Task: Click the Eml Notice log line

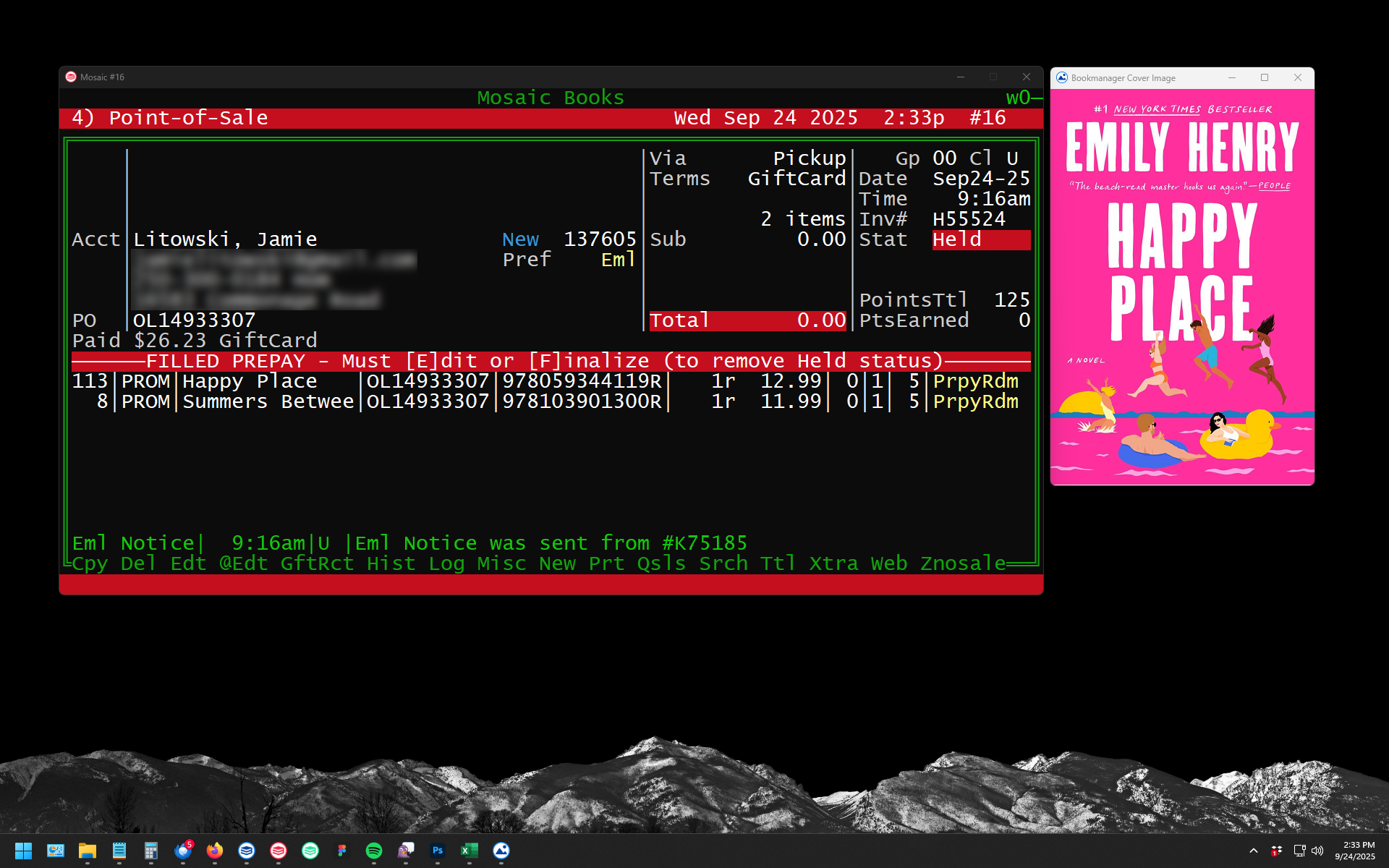Action: [x=409, y=543]
